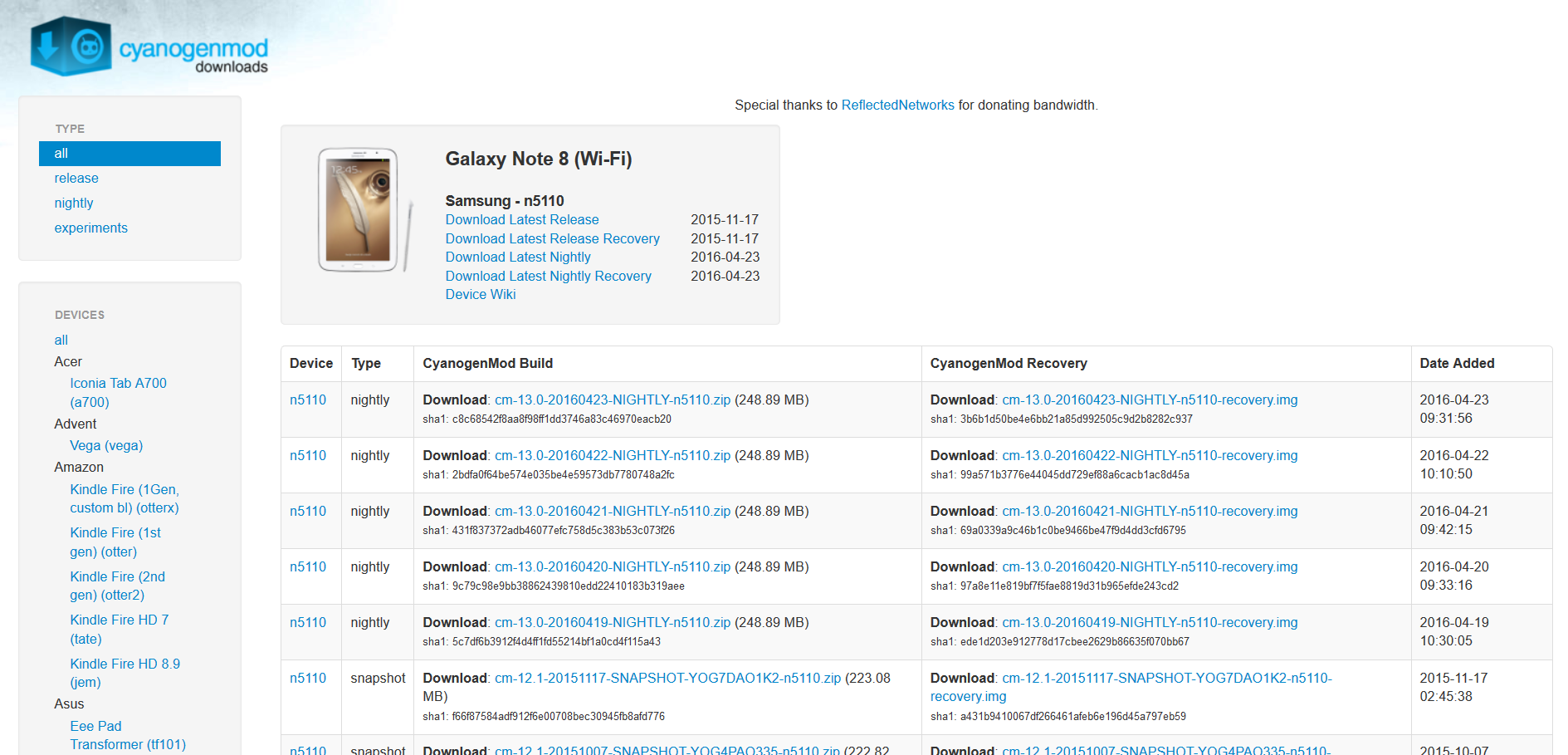Viewport: 1568px width, 755px height.
Task: Select the 'experiments' type filter
Action: [x=91, y=228]
